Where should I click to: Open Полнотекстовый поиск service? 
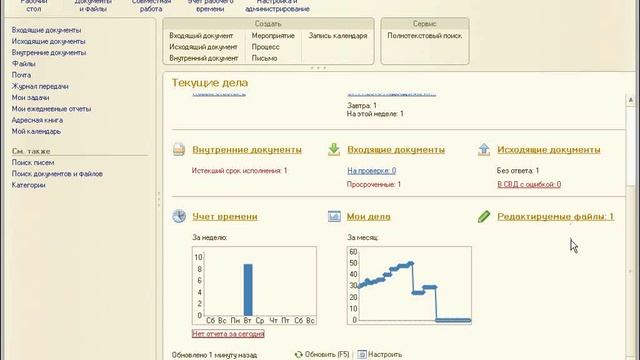pyautogui.click(x=424, y=36)
